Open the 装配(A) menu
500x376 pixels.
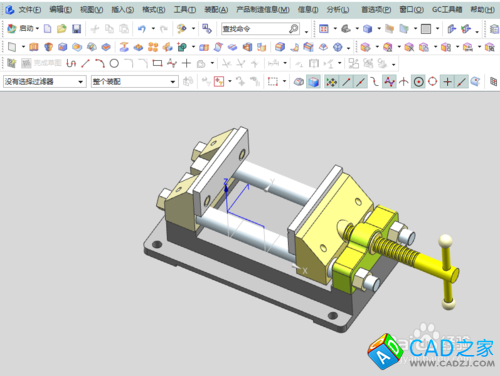coord(216,10)
